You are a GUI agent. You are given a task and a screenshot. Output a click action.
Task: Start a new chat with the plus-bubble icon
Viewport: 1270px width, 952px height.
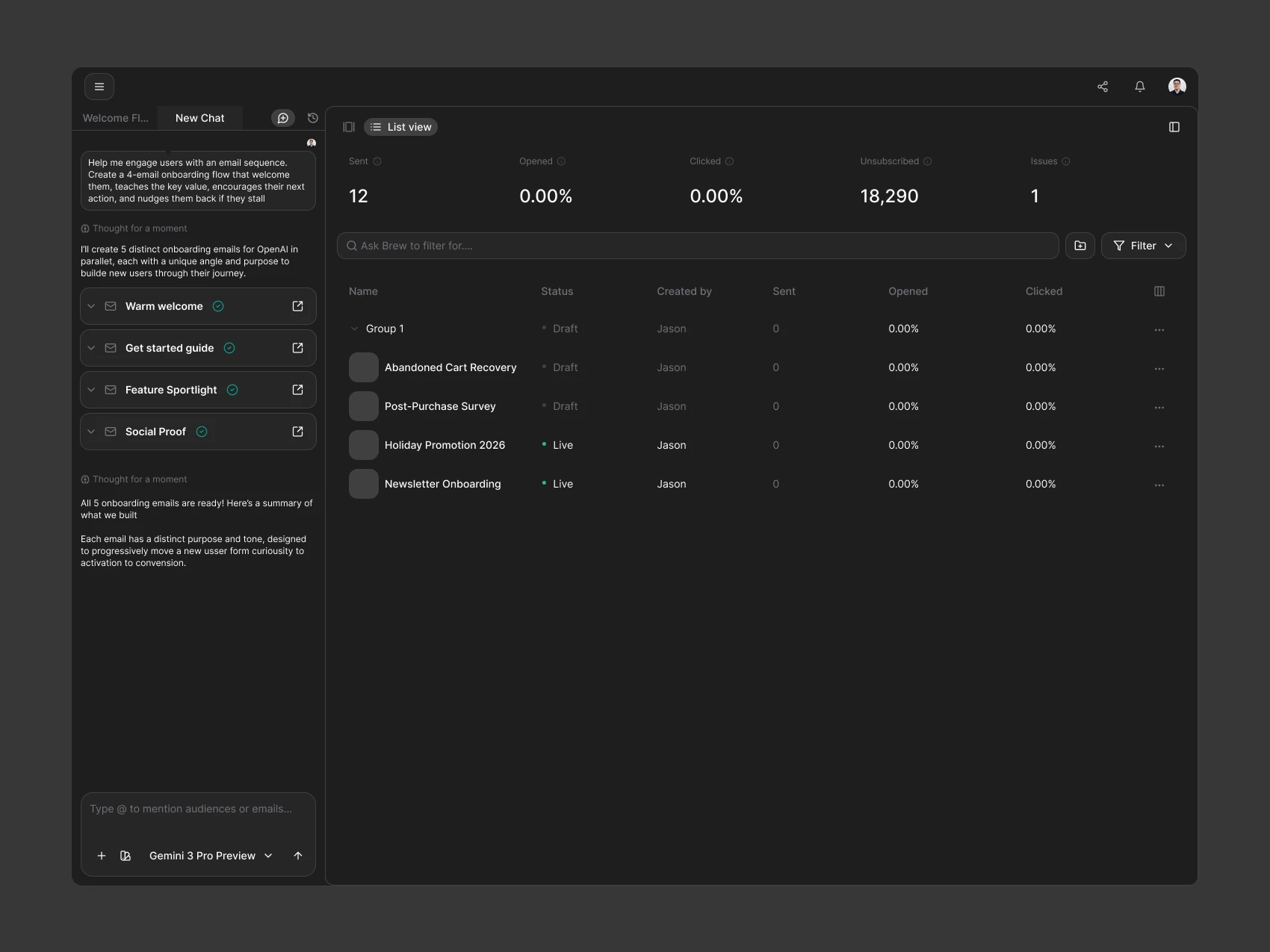point(283,118)
